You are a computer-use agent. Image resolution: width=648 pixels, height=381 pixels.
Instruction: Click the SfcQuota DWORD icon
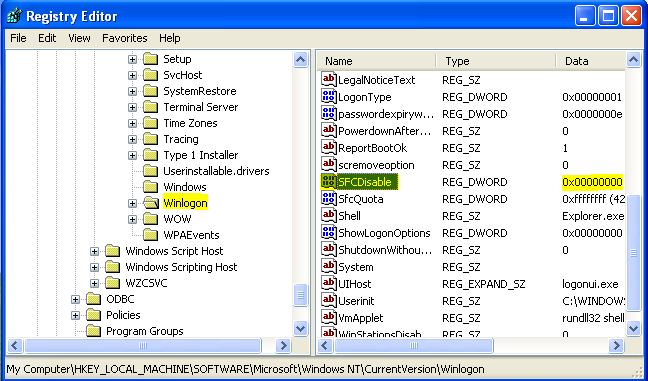(x=329, y=198)
